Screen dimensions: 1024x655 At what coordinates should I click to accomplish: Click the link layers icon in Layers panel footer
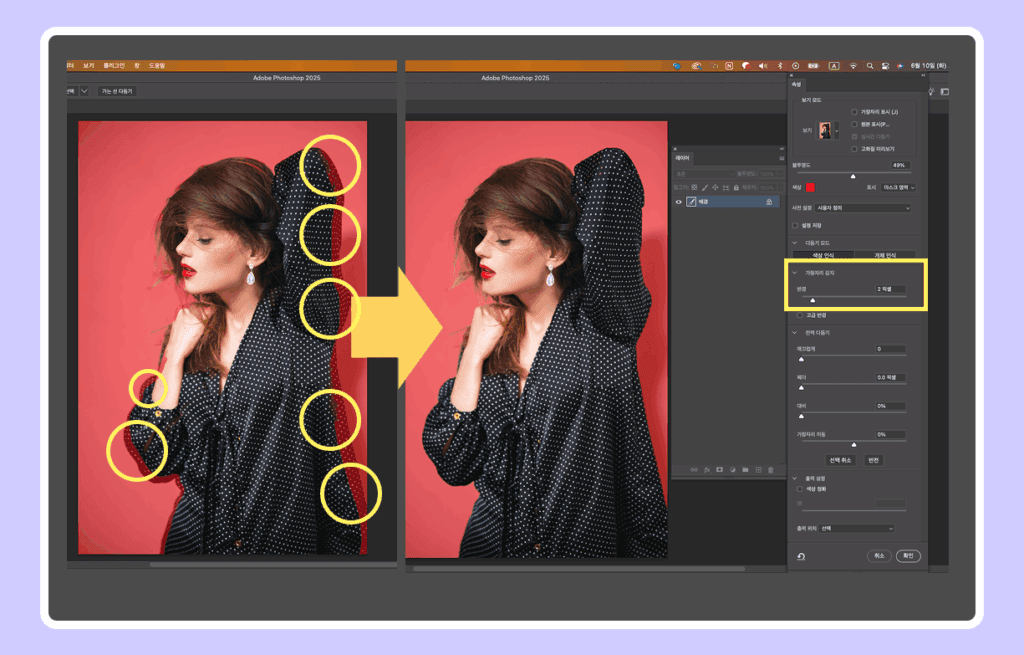(694, 470)
